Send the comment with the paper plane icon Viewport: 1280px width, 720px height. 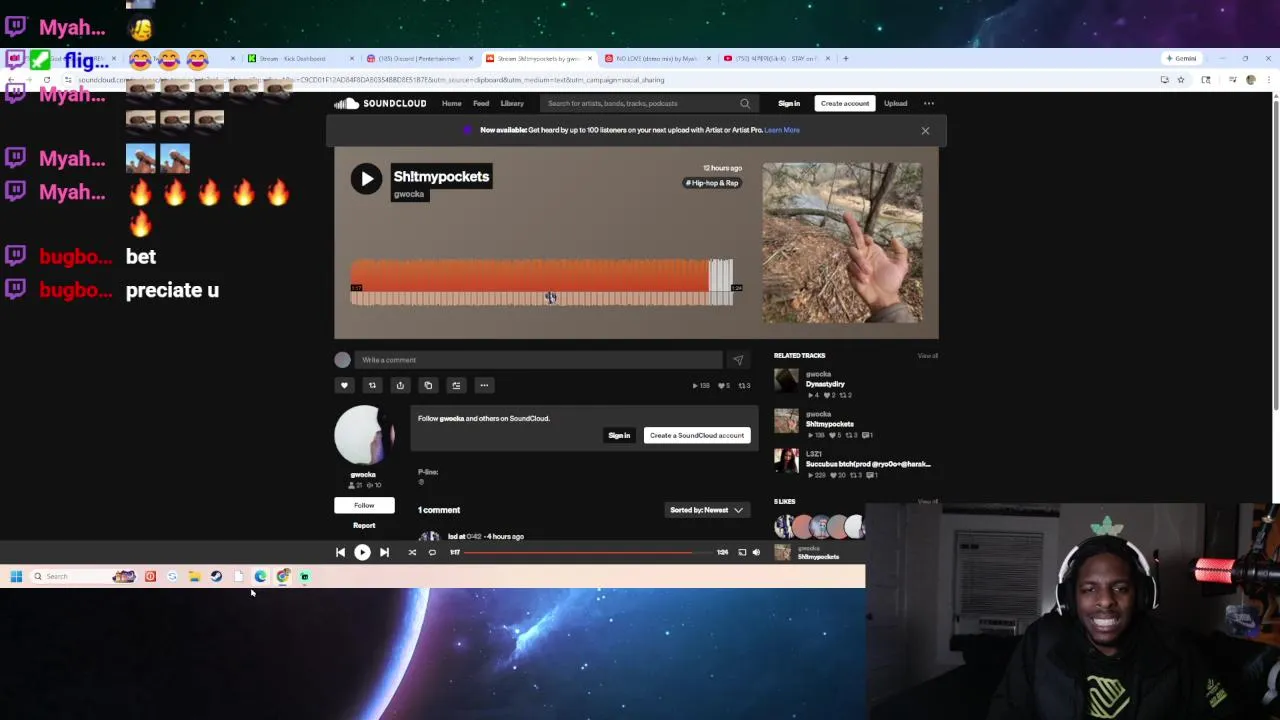tap(738, 360)
